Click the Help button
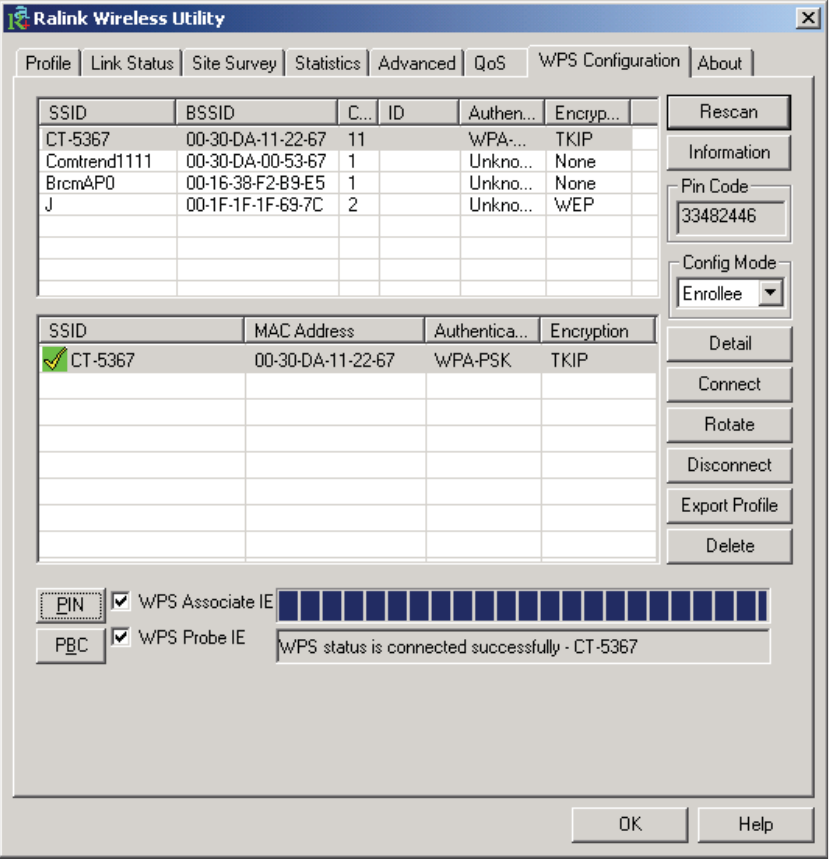Viewport: 829px width, 859px height. point(755,824)
